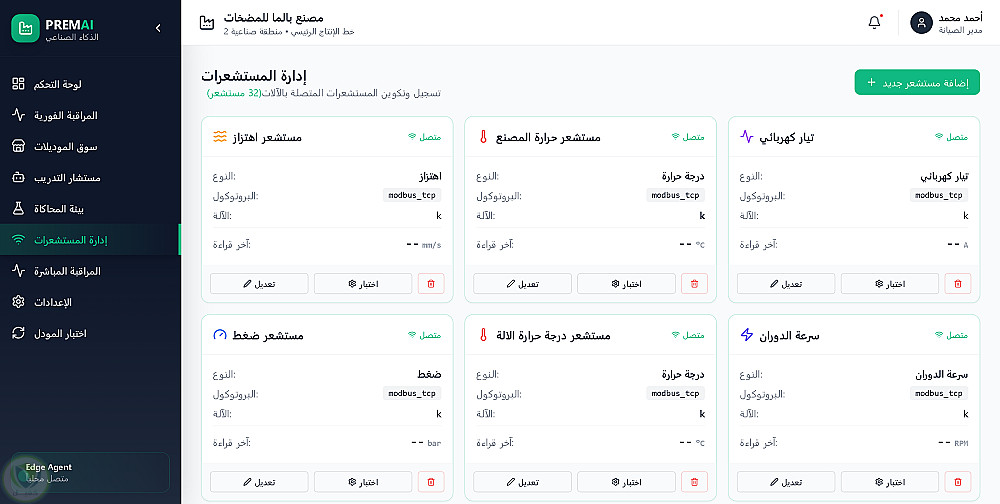Viewport: 1000px width, 504px height.
Task: Delete the تيار كهربائي sensor using trash icon
Action: pos(958,284)
